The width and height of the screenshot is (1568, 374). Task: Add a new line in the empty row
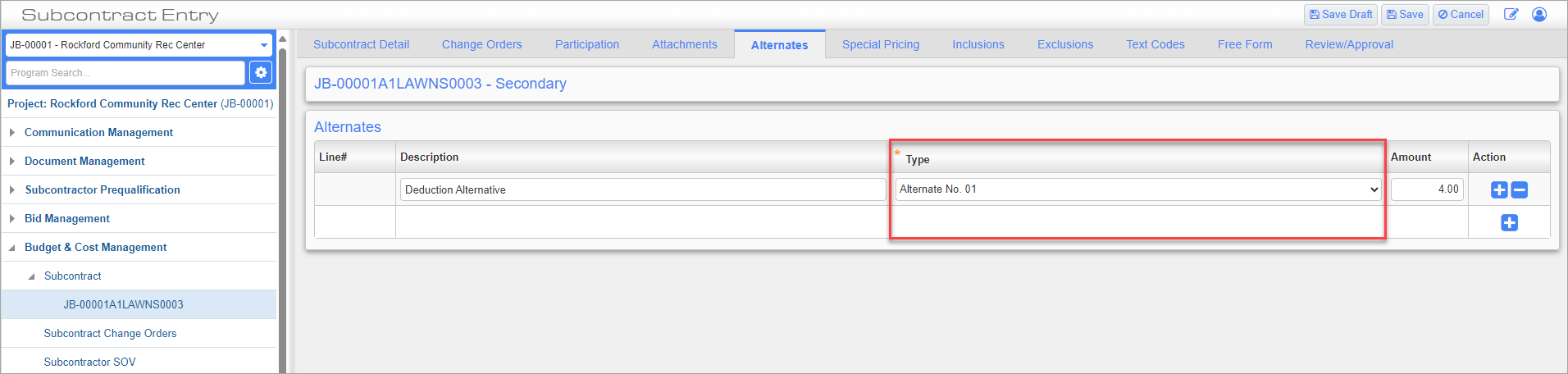click(1509, 222)
